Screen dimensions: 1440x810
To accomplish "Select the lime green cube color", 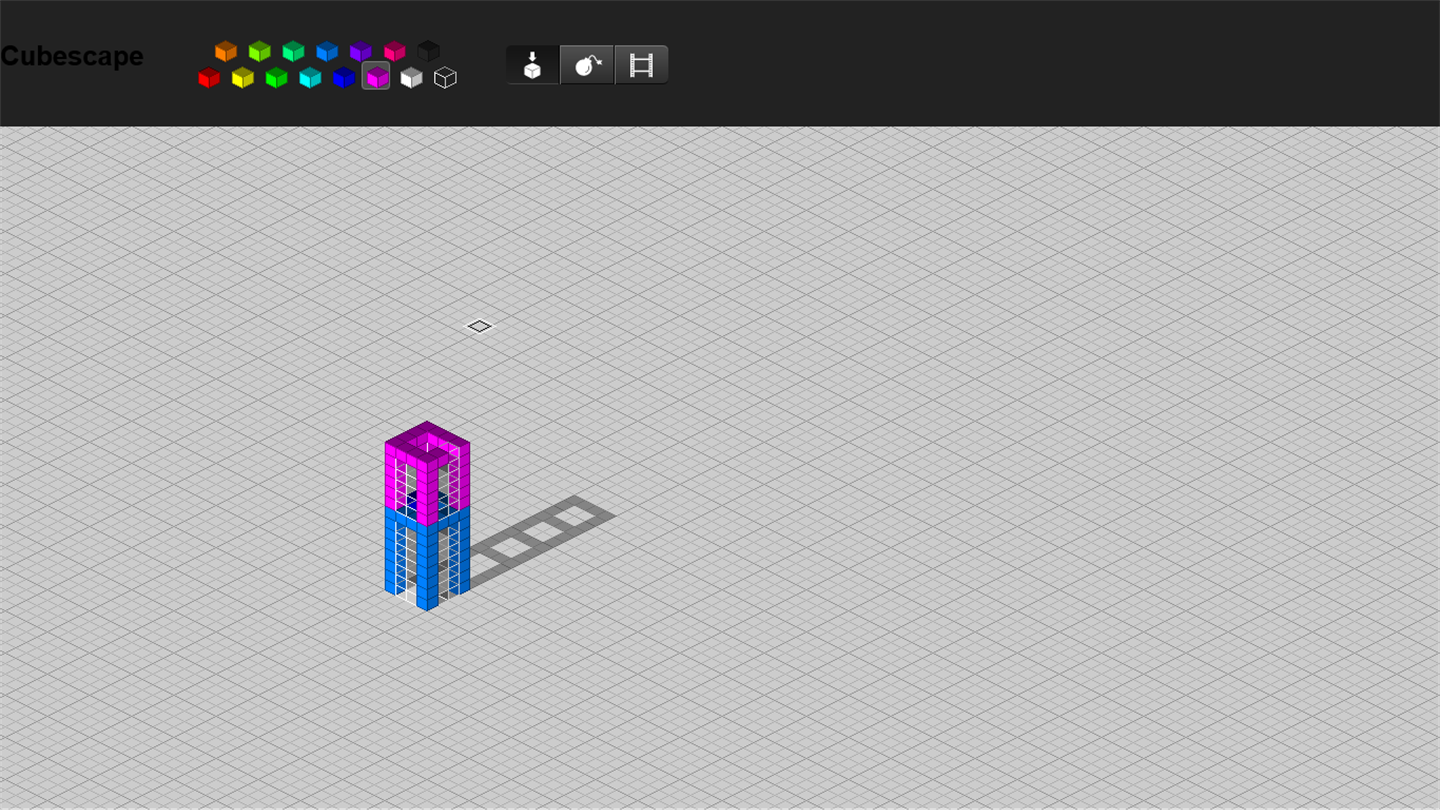I will (x=260, y=51).
